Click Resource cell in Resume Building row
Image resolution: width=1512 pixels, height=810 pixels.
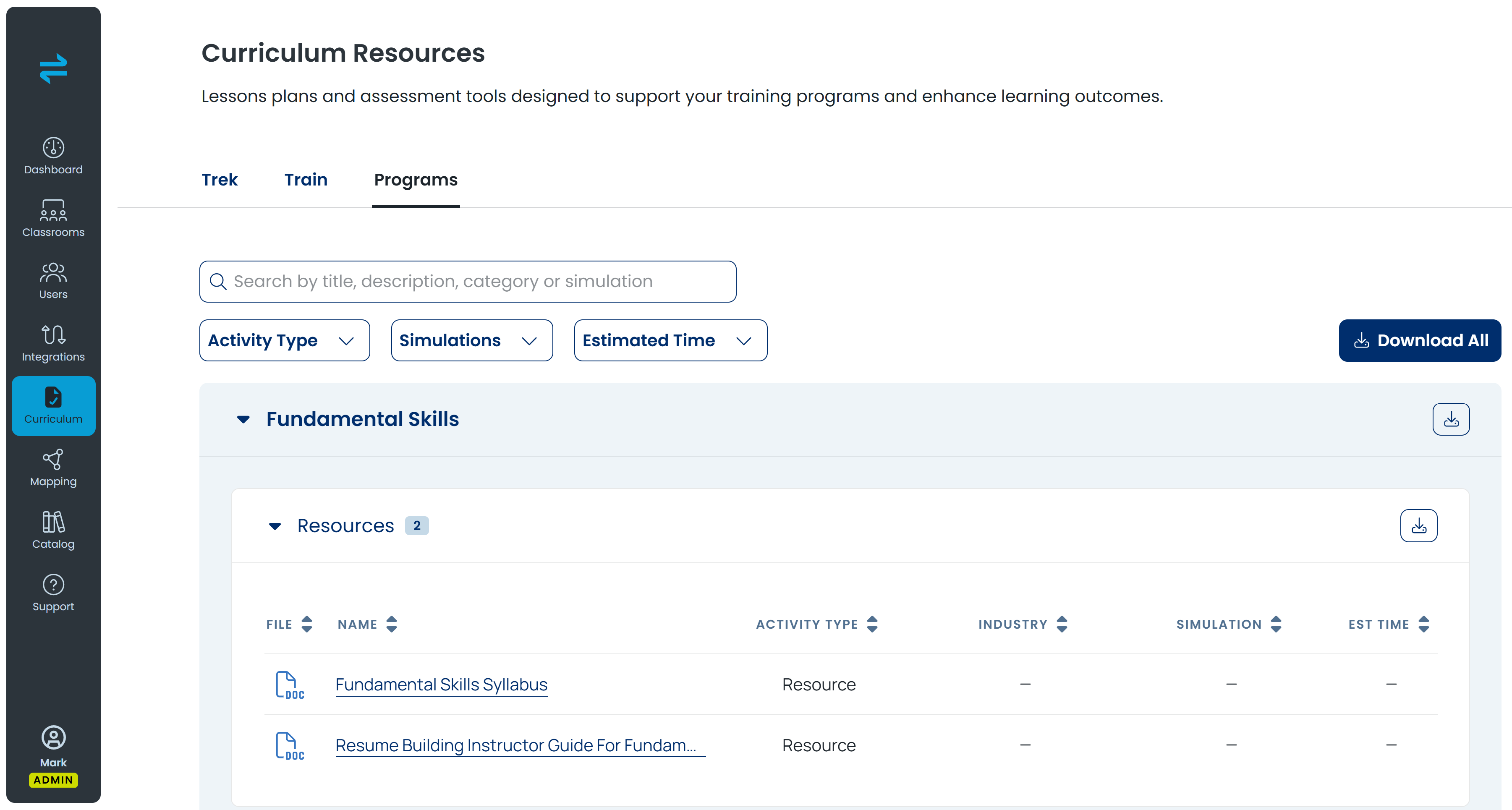point(819,745)
